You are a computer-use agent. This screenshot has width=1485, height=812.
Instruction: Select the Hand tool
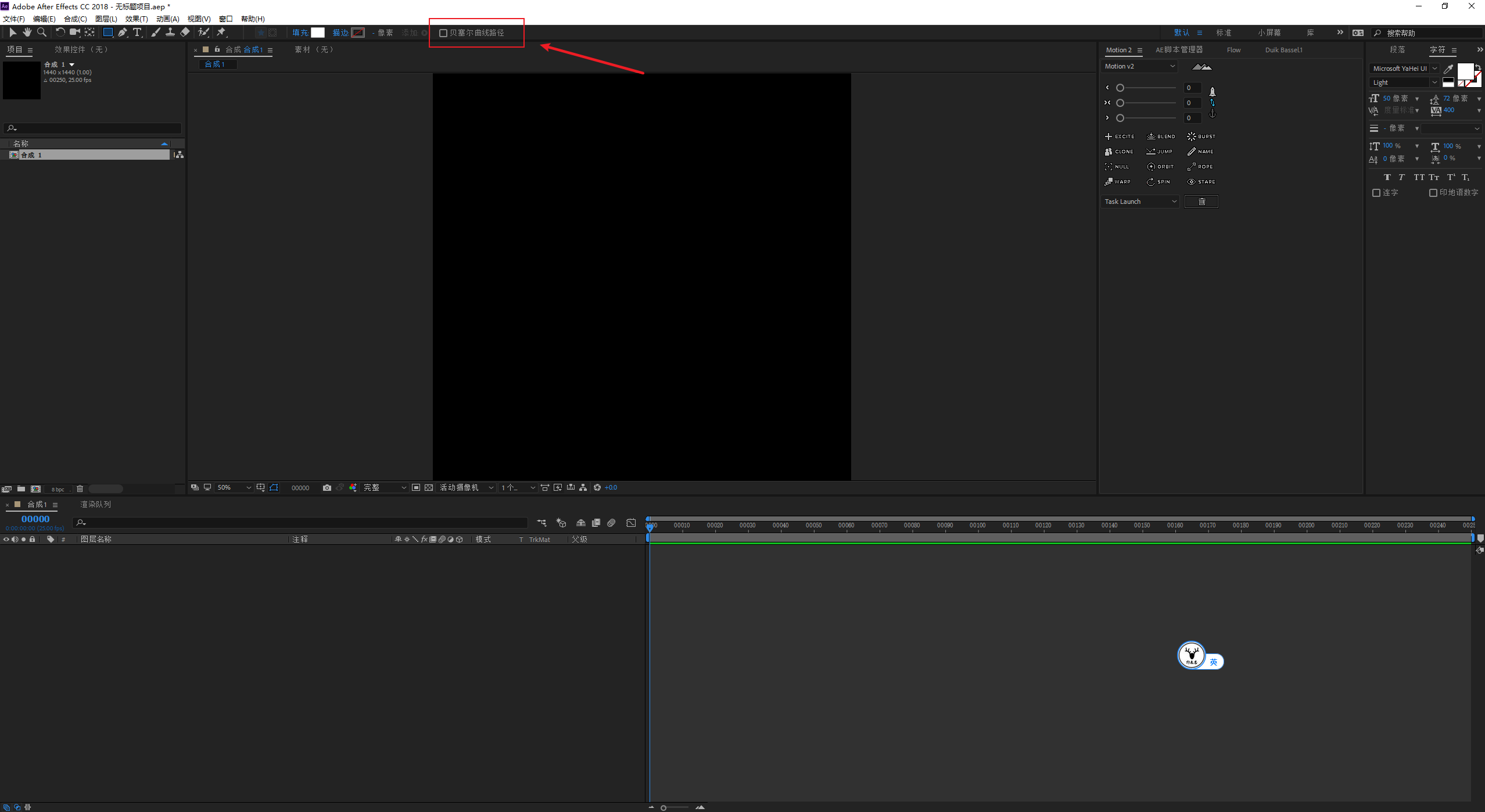pos(27,33)
